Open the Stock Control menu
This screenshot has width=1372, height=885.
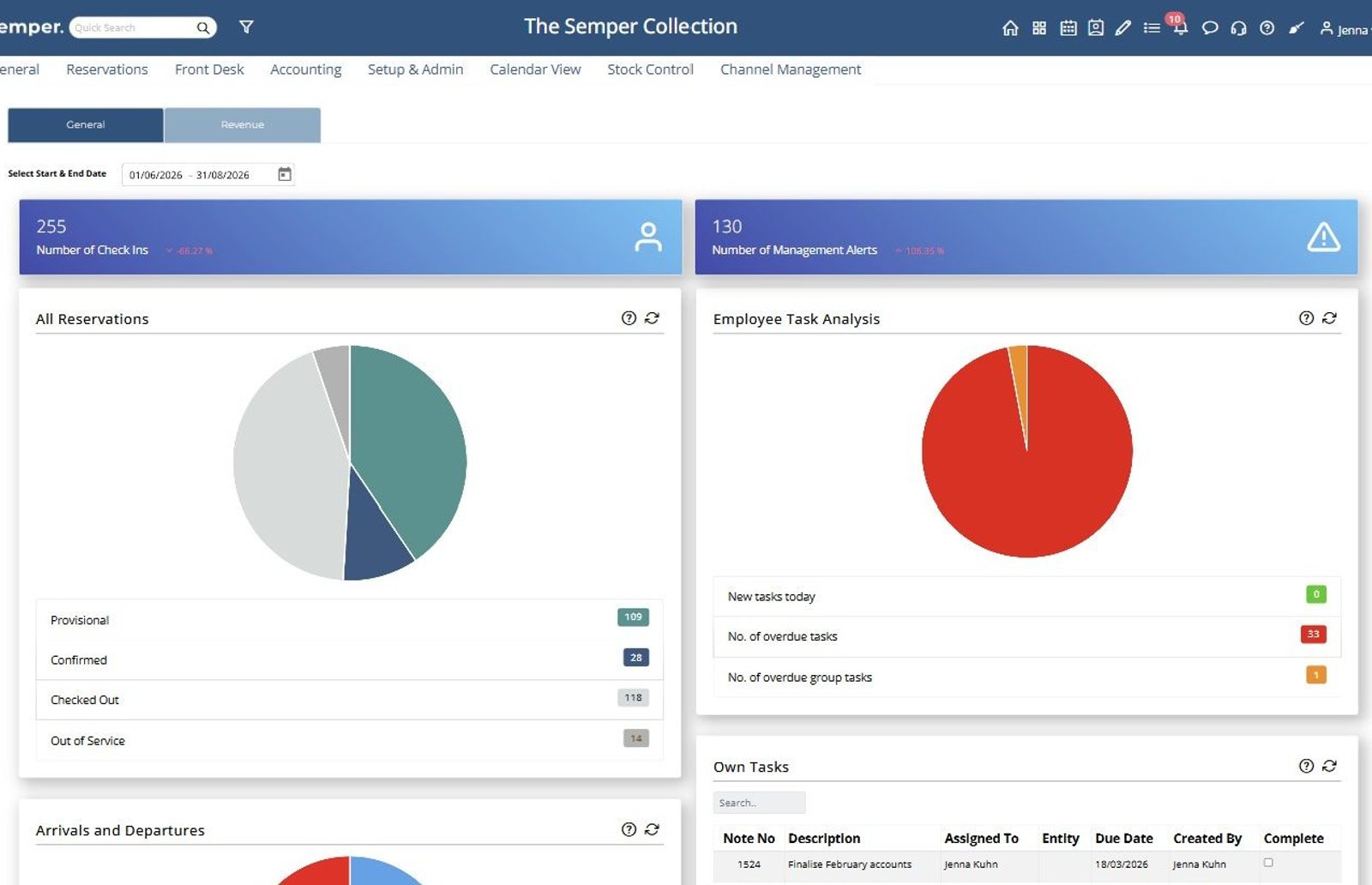651,69
